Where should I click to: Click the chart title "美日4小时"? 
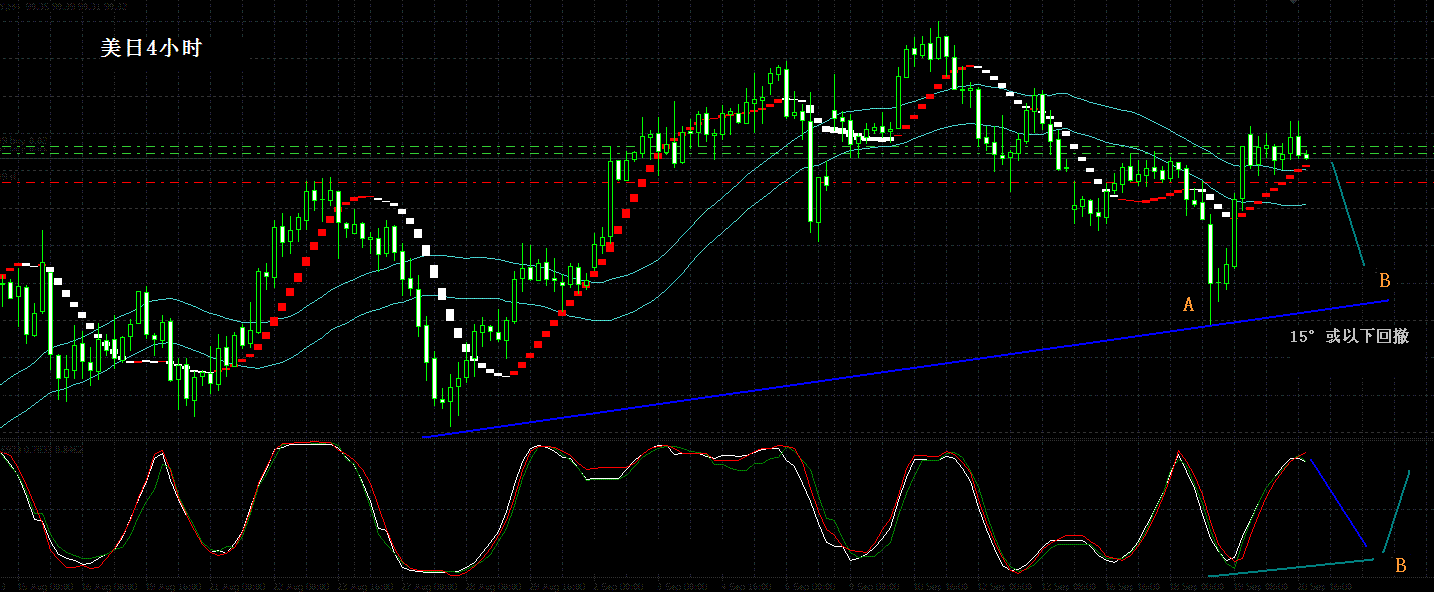pos(151,48)
